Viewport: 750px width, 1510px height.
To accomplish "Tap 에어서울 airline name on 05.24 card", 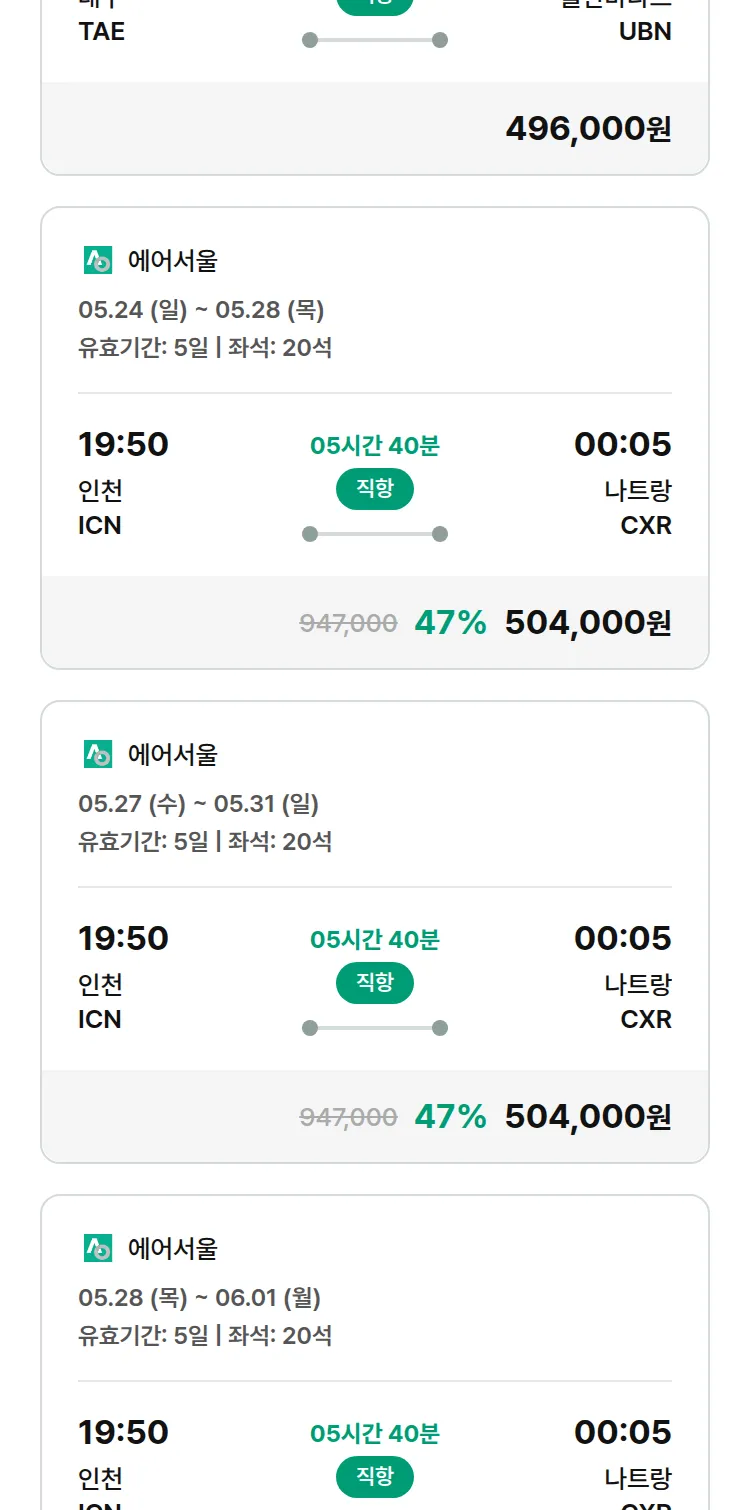I will (x=172, y=262).
